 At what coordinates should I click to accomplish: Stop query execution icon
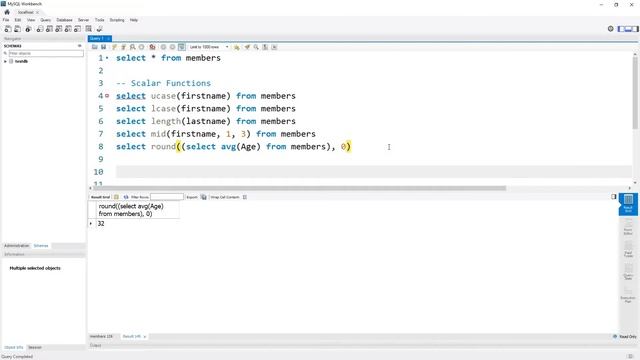click(141, 47)
